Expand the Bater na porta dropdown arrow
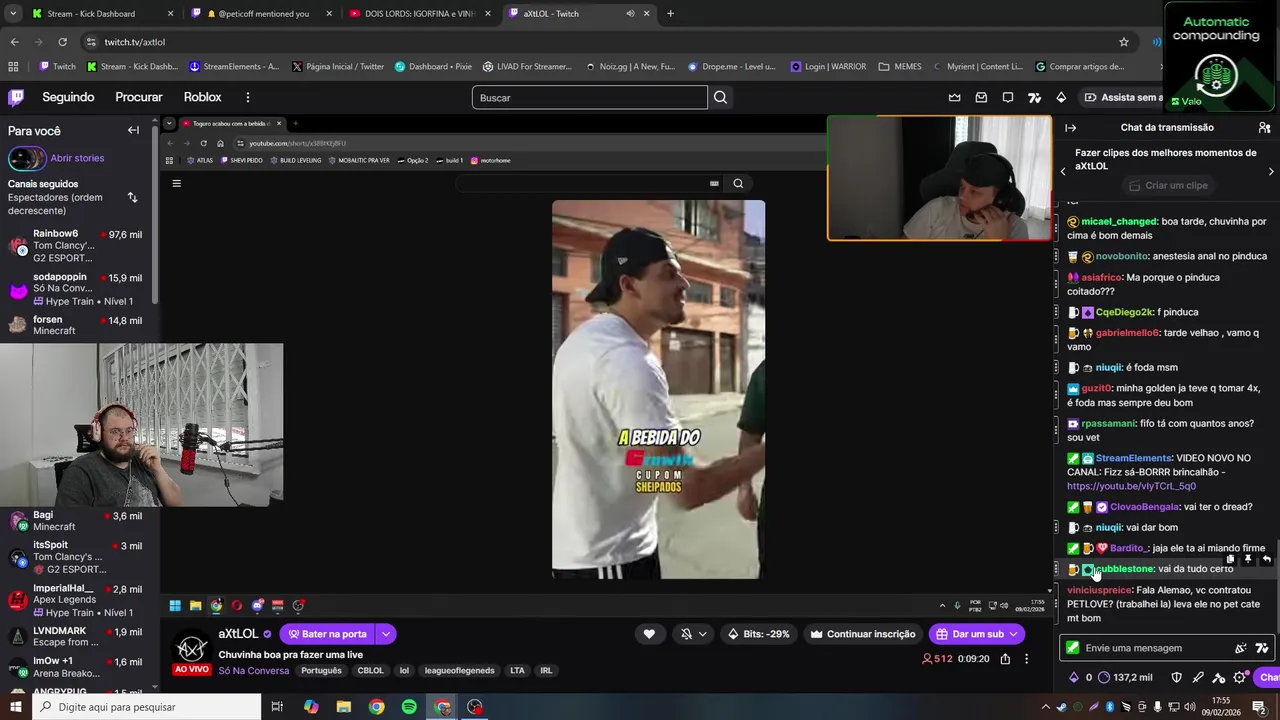The image size is (1280, 720). [x=386, y=634]
